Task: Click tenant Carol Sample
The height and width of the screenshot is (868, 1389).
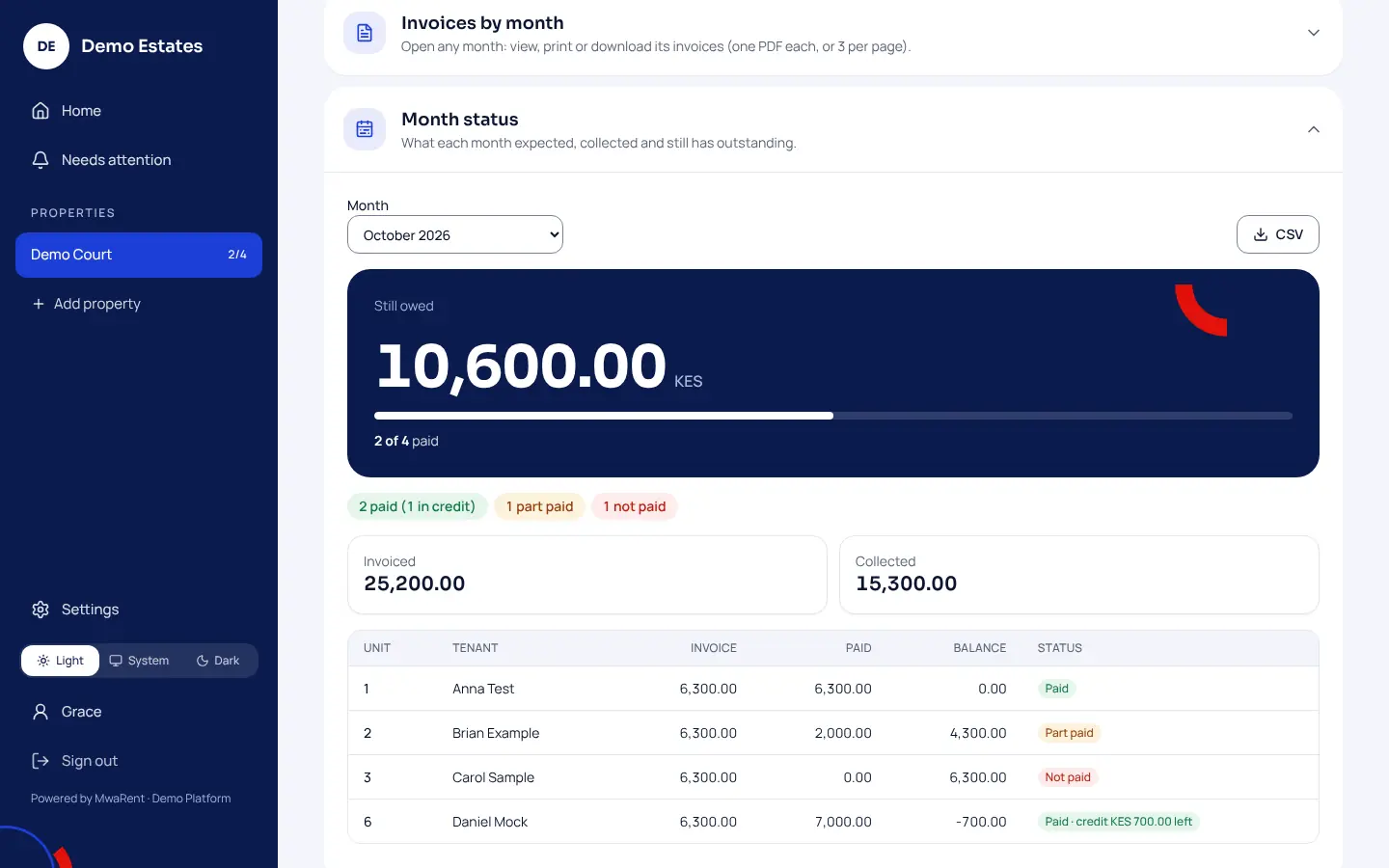Action: tap(493, 777)
